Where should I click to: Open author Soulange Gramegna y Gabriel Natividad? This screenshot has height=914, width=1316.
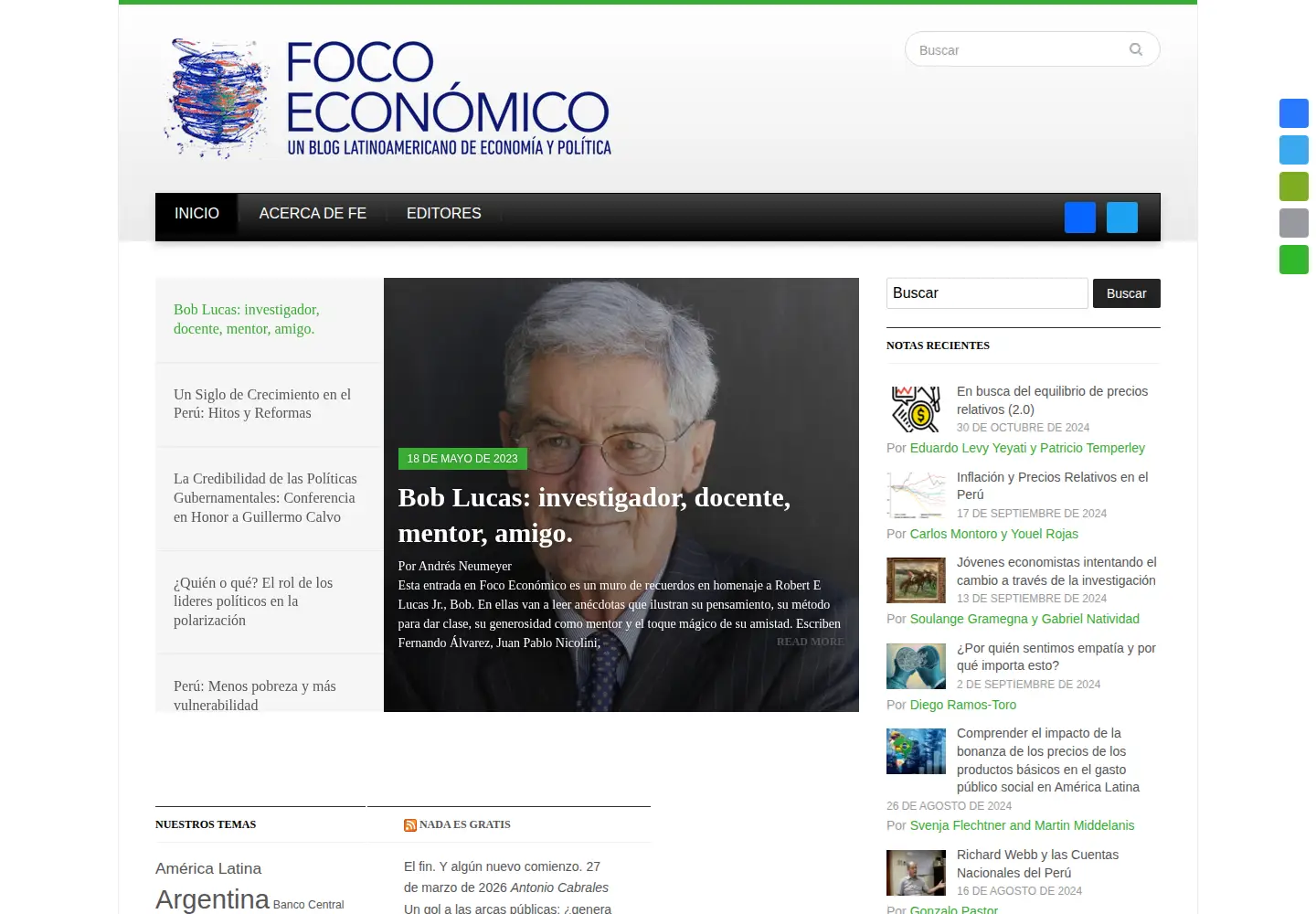[1024, 619]
